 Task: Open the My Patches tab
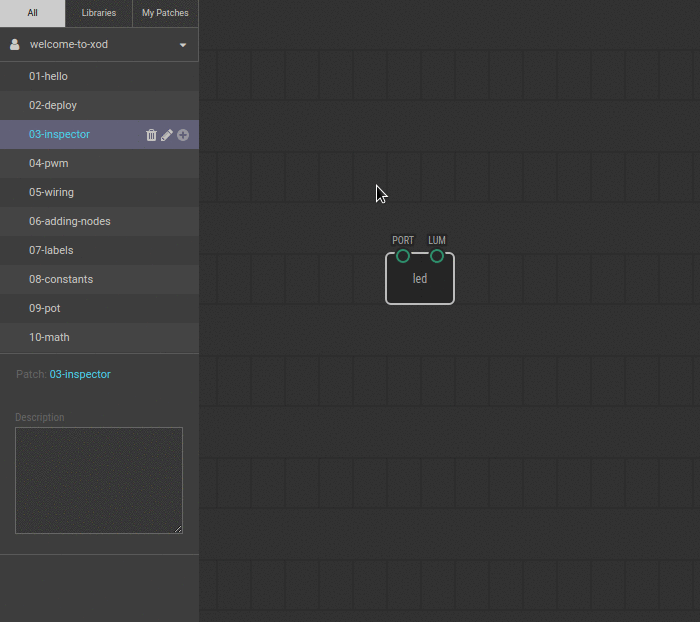point(165,13)
